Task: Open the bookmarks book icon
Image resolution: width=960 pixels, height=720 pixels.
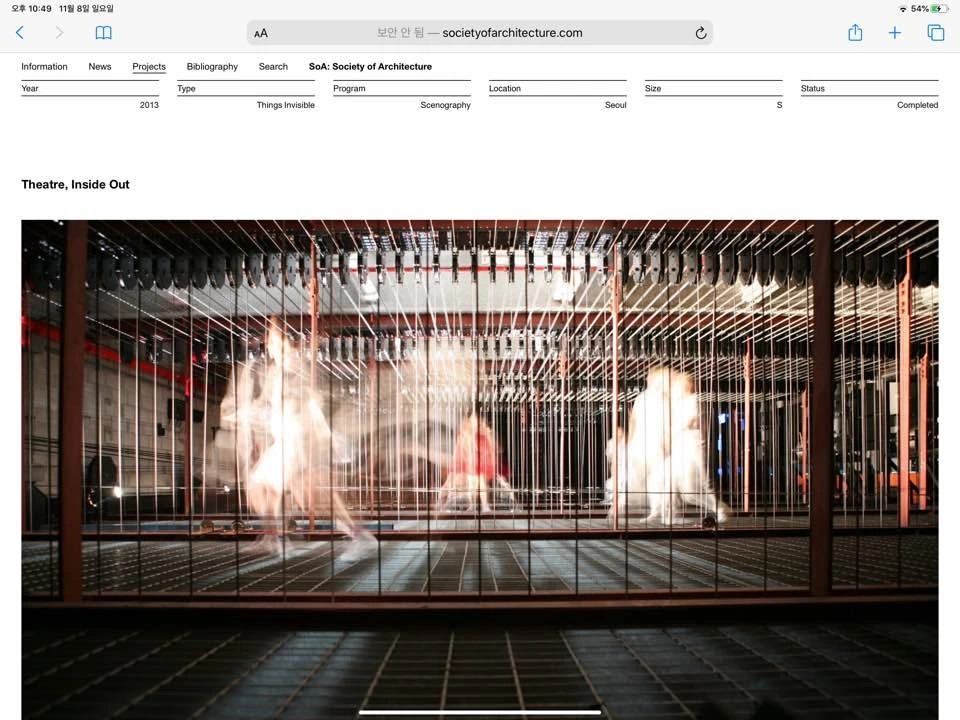Action: [103, 33]
